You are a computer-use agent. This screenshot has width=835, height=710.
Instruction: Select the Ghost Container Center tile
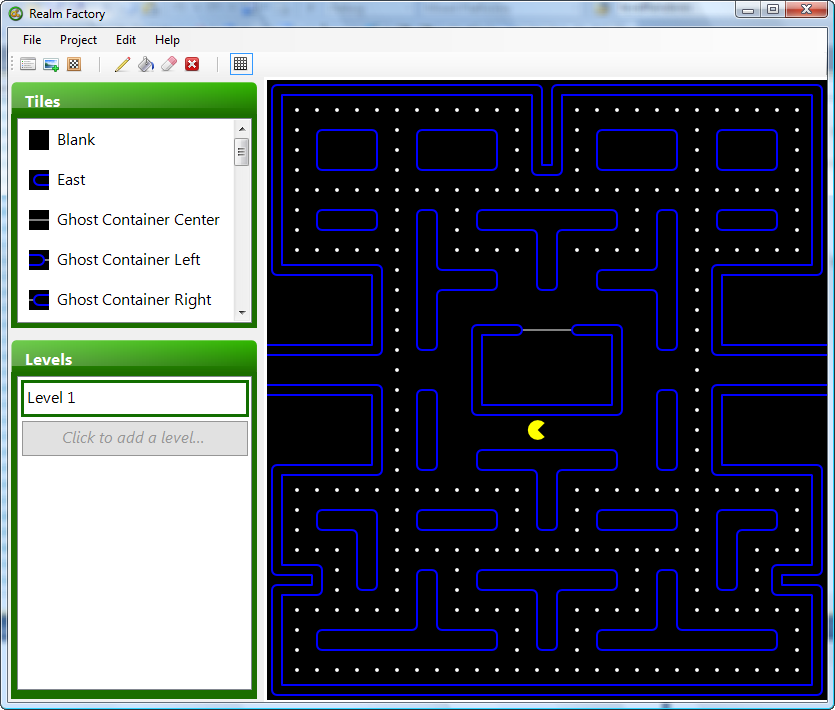[126, 220]
